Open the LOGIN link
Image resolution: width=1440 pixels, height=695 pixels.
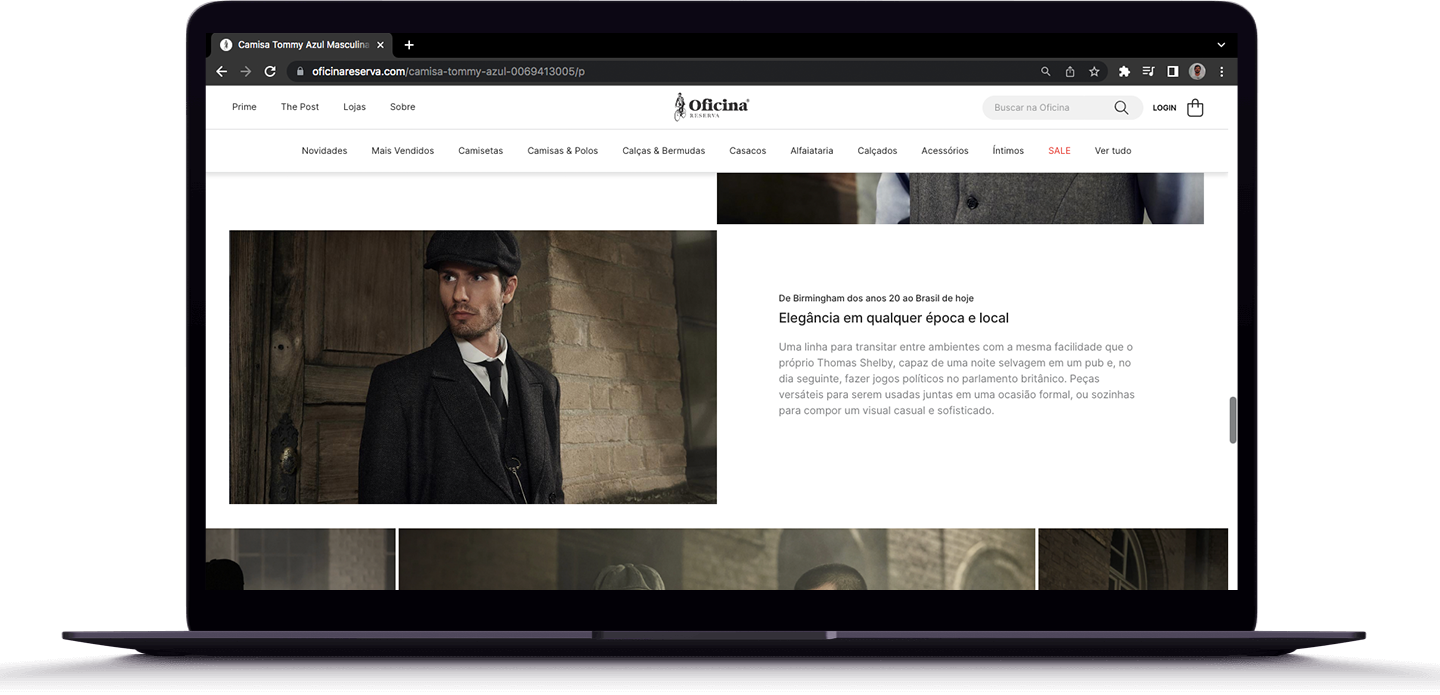(1163, 107)
